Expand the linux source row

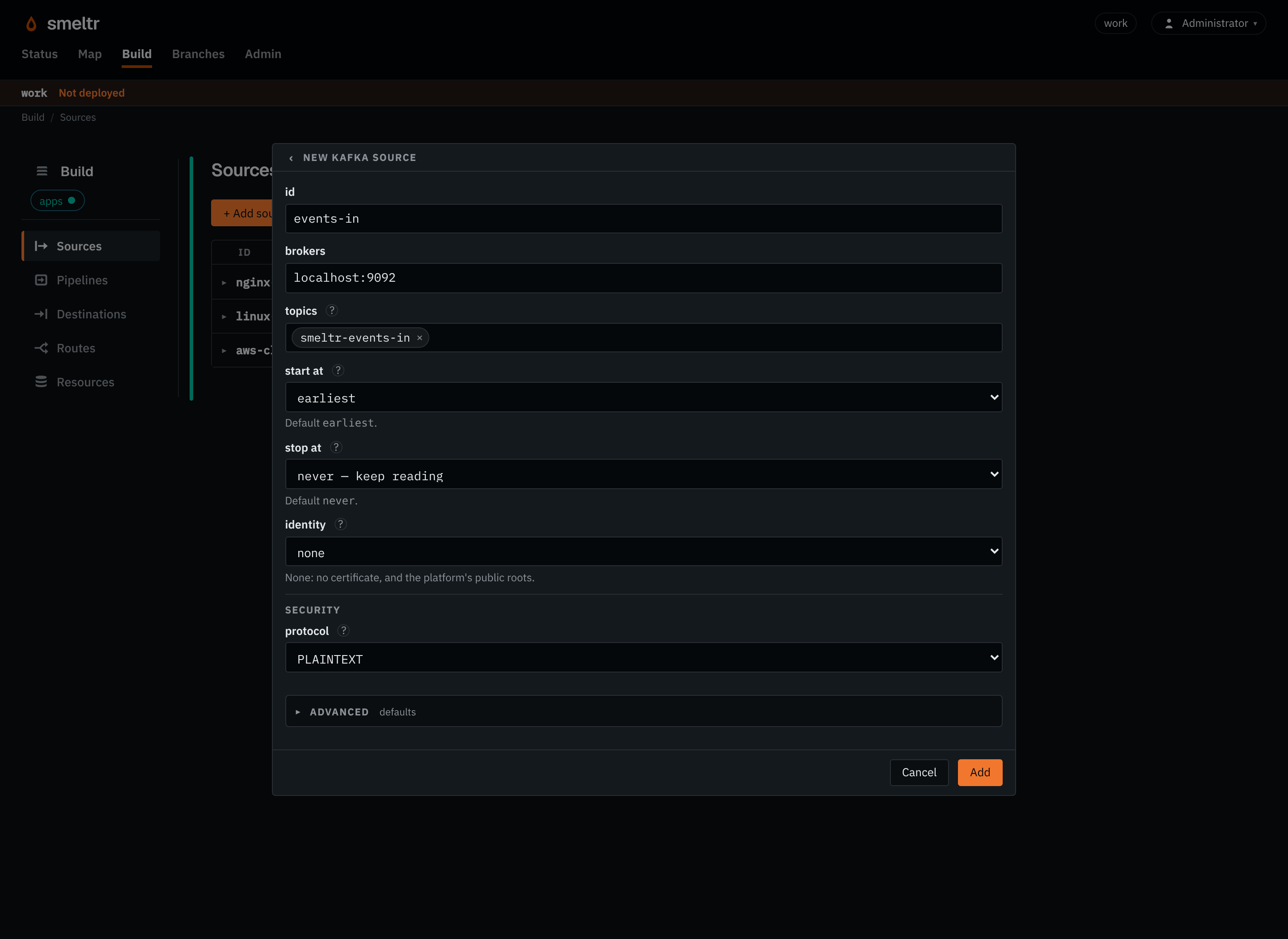point(224,317)
